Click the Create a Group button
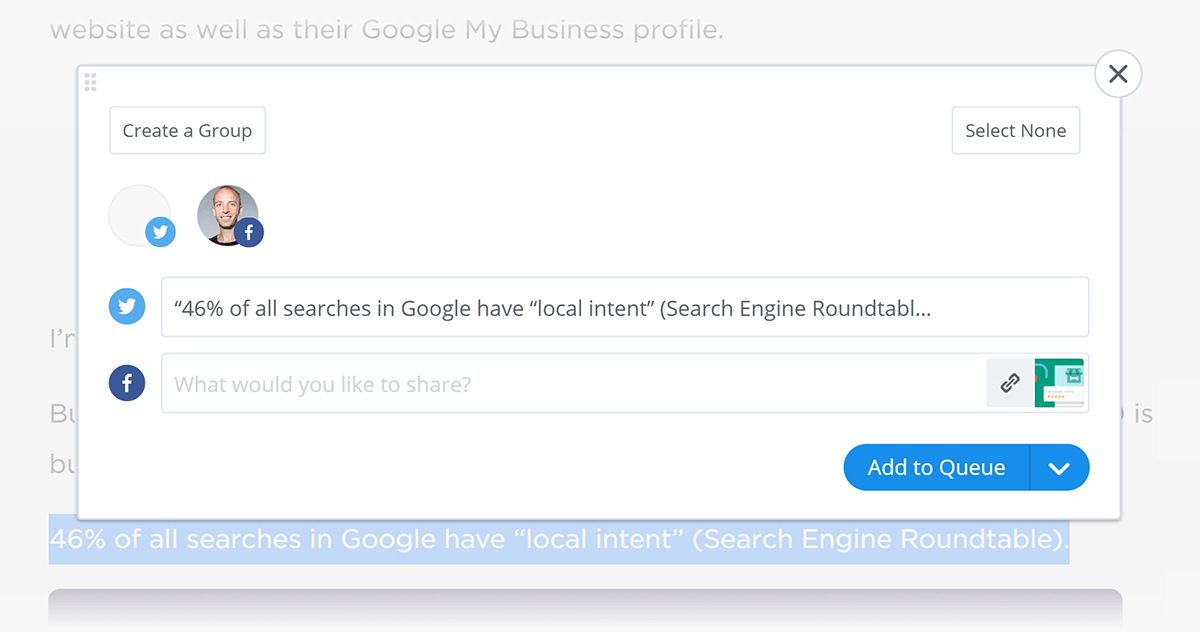 click(x=187, y=131)
